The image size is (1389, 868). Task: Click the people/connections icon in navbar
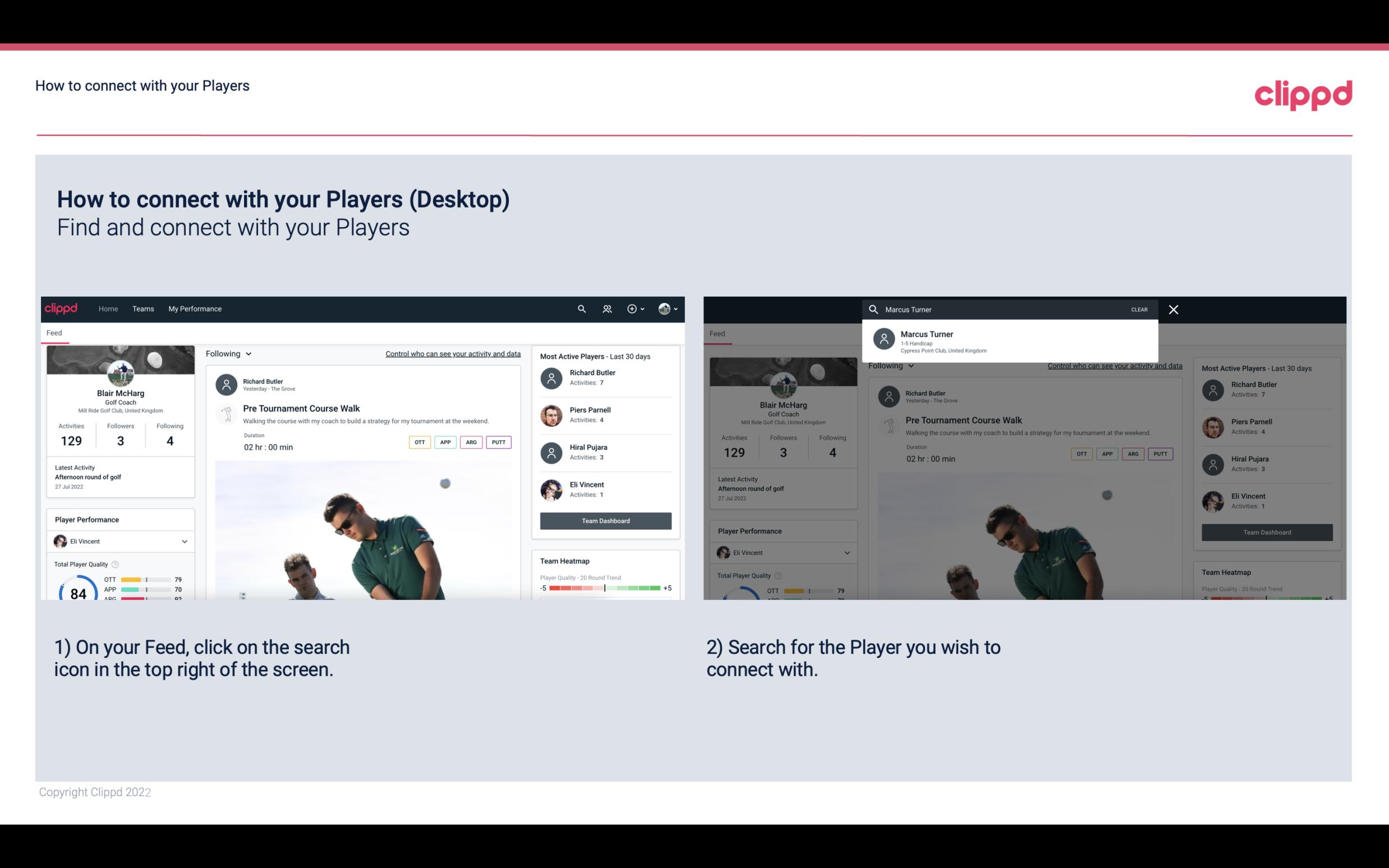coord(606,309)
